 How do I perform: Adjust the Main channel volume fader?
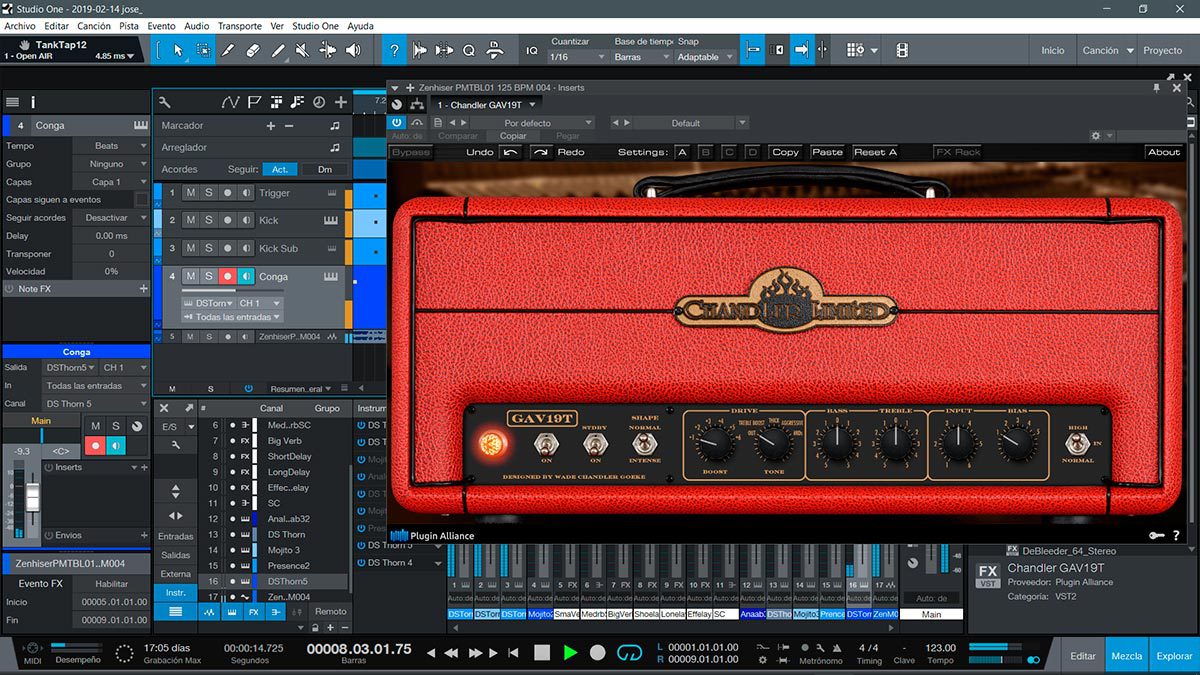click(32, 498)
